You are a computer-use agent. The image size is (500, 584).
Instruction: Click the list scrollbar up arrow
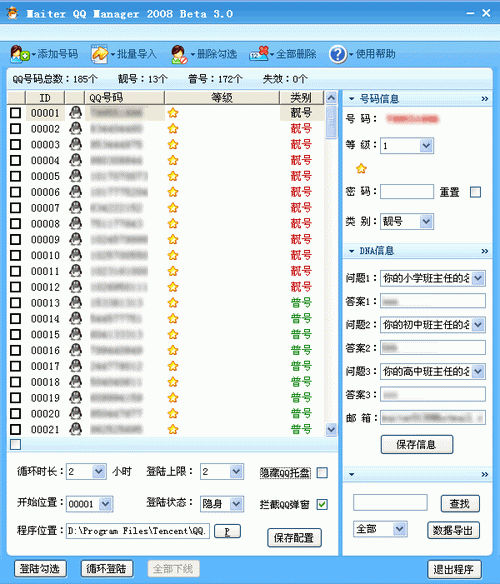(x=331, y=98)
